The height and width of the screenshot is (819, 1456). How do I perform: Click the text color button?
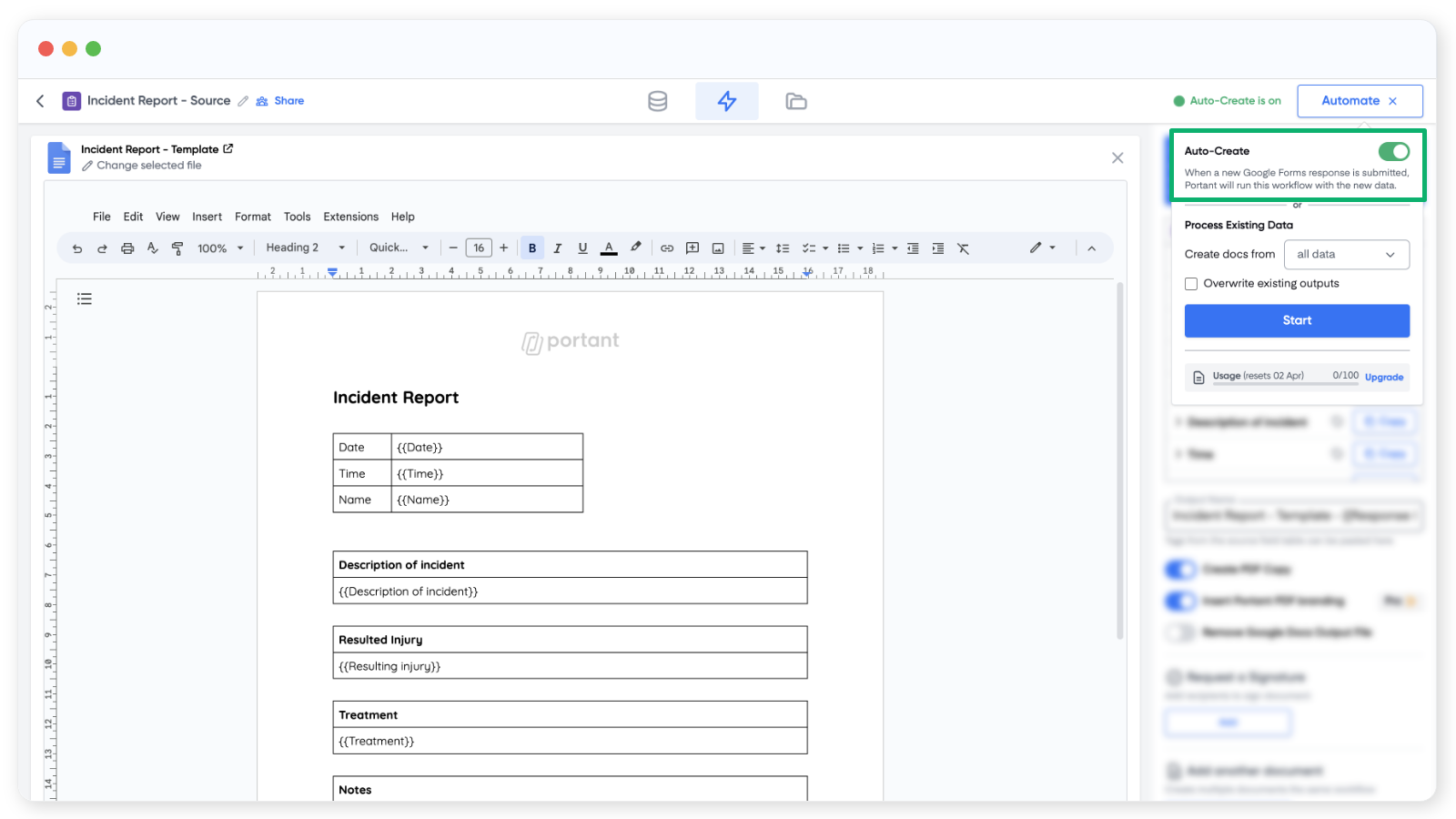pyautogui.click(x=609, y=248)
